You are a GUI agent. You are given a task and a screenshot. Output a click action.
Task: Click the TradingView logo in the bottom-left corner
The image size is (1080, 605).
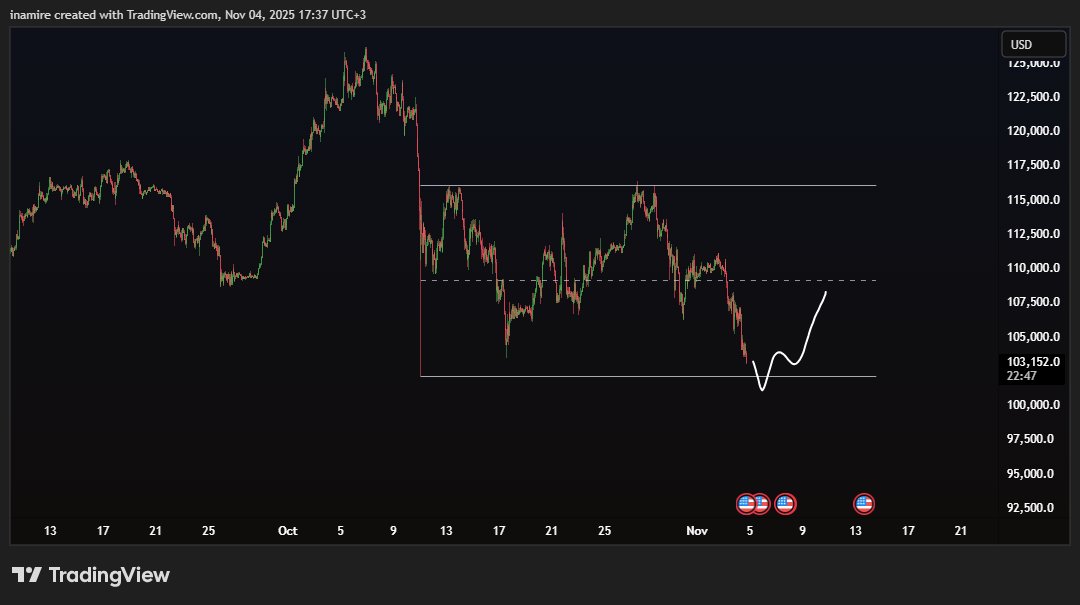click(x=90, y=575)
